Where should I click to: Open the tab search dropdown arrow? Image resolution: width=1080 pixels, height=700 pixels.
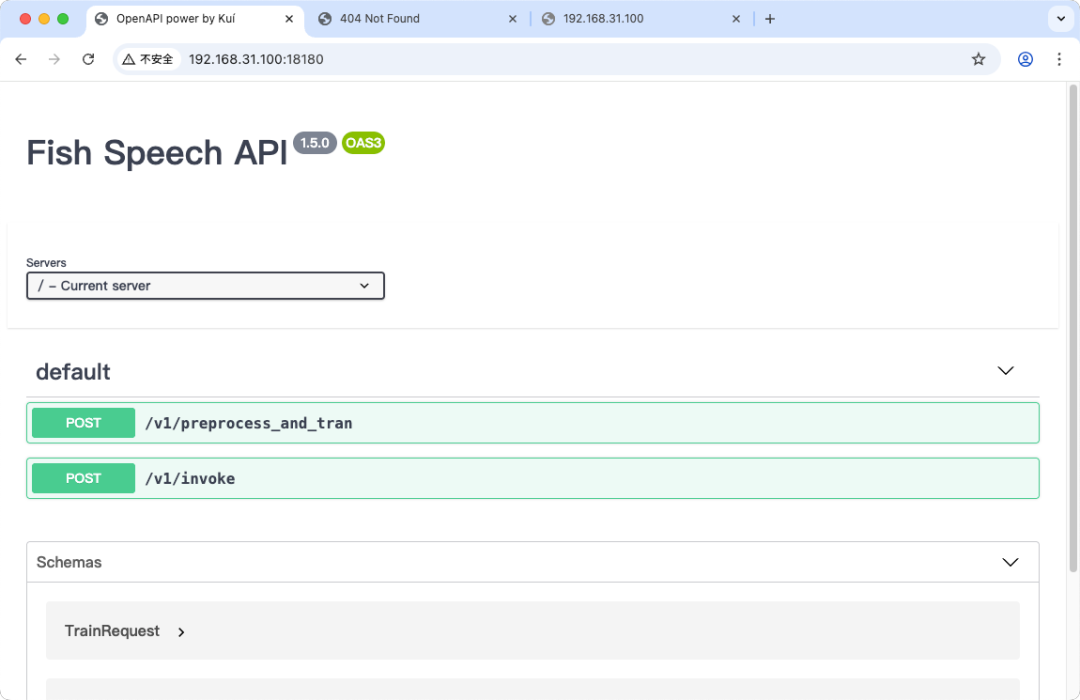point(1060,19)
